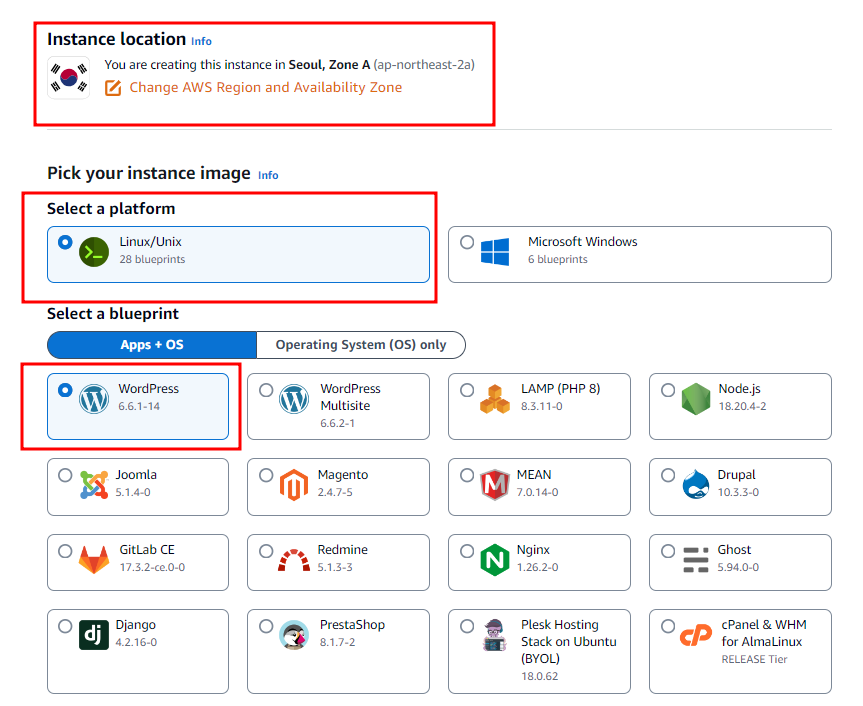Select the Redmine radio button
This screenshot has height=706, width=863.
(x=266, y=550)
